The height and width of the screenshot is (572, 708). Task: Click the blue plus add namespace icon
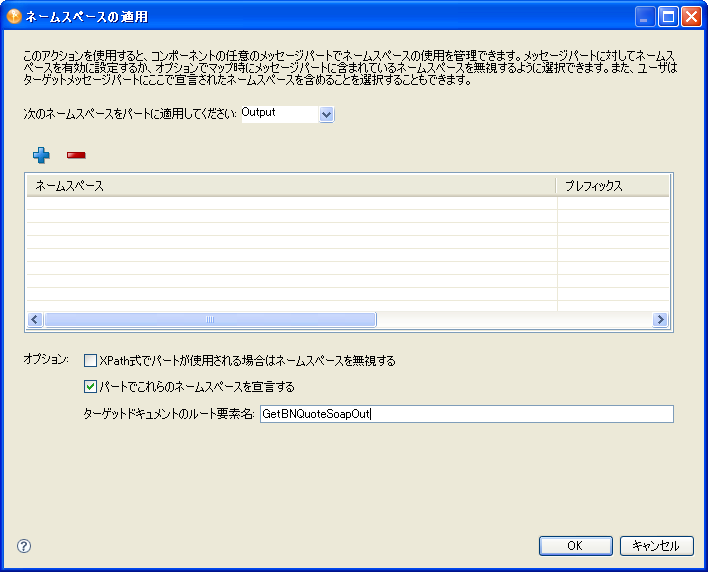tap(41, 155)
